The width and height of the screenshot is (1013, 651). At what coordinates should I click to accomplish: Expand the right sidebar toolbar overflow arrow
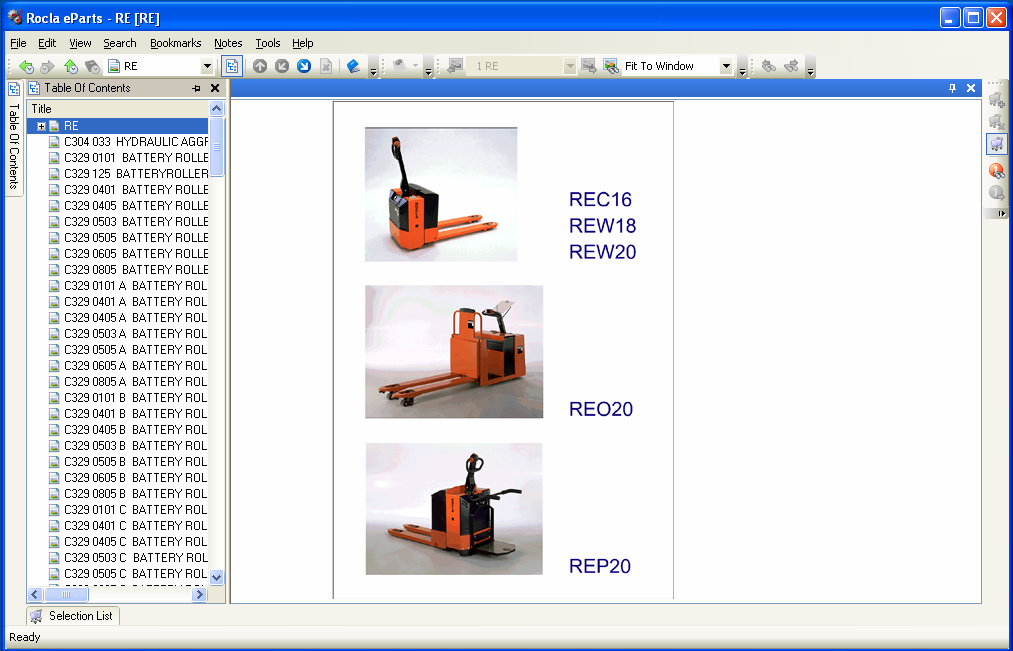1001,213
